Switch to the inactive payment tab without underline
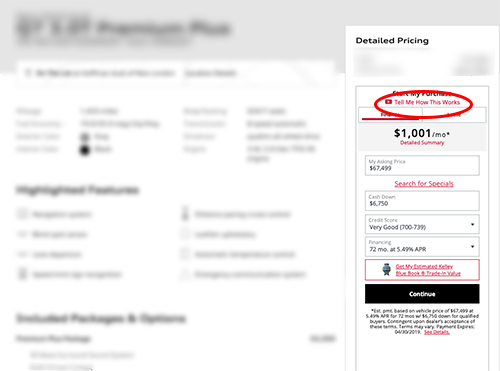This screenshot has width=500, height=371. pos(454,114)
